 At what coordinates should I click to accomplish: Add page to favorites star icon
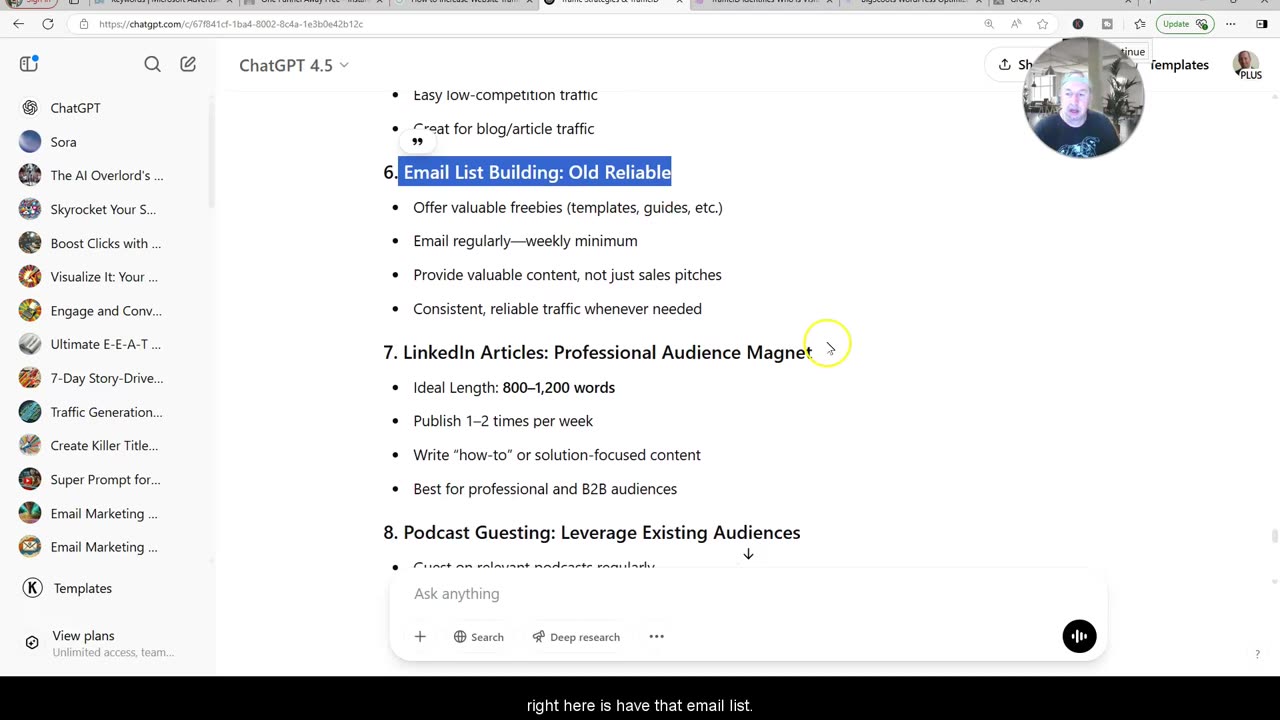coord(1043,24)
